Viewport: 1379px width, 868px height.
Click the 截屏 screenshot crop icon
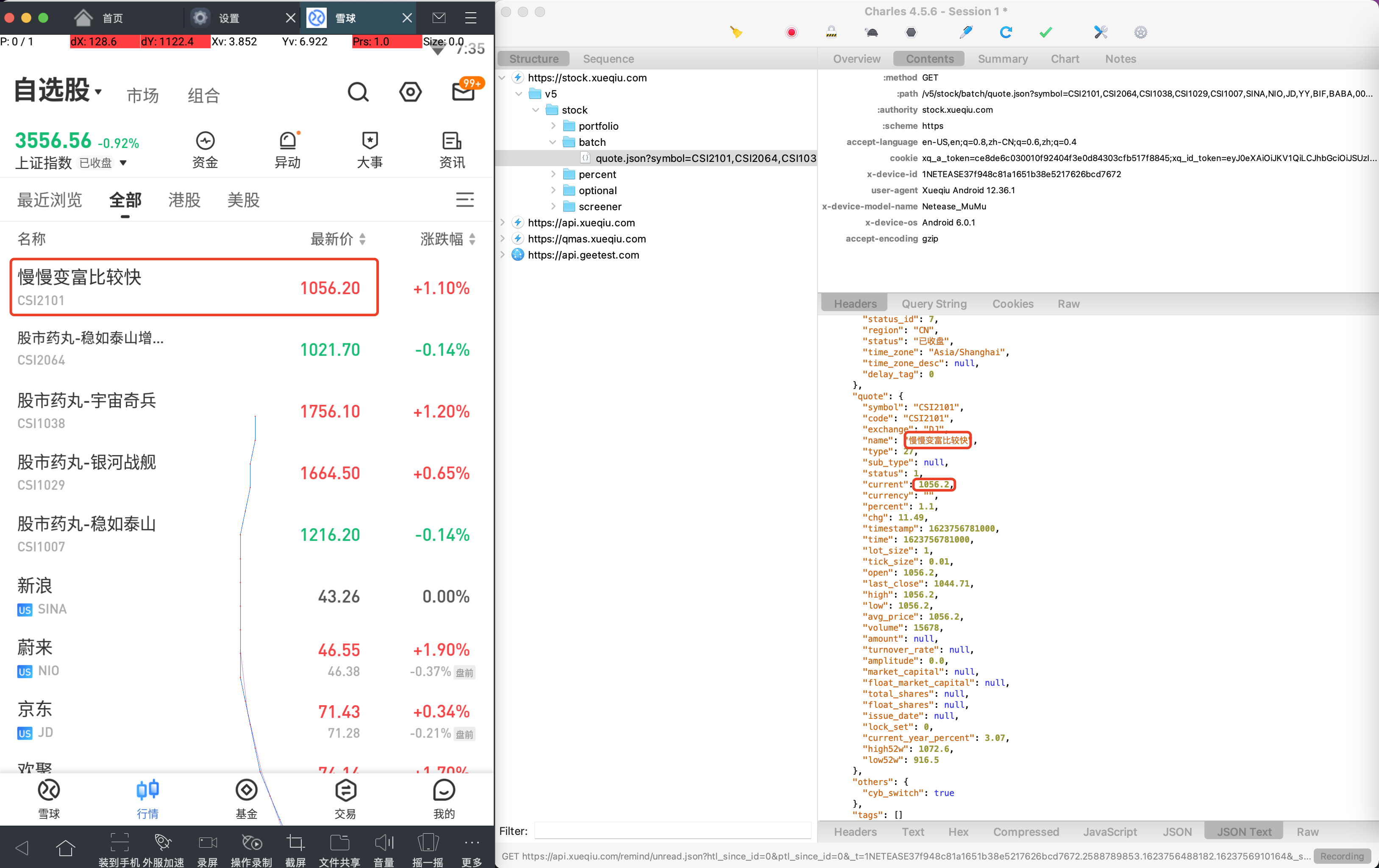[295, 842]
